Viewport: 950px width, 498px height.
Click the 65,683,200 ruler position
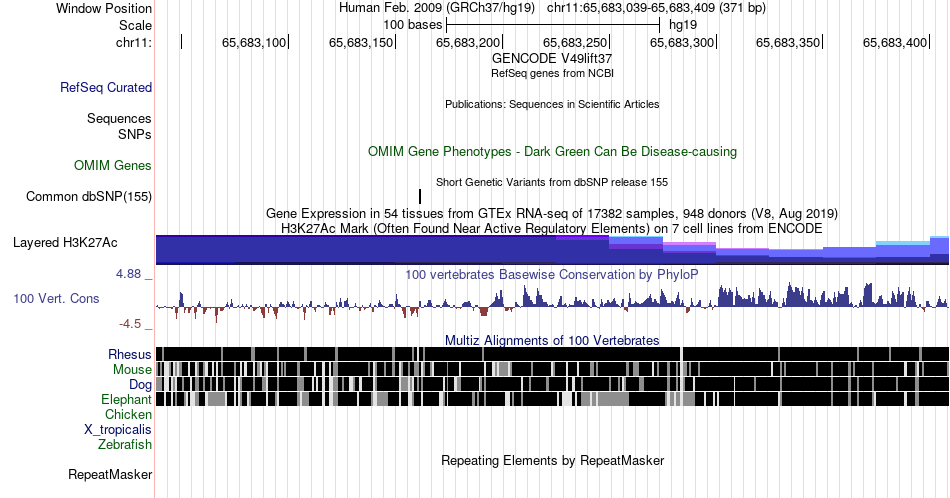(x=468, y=42)
